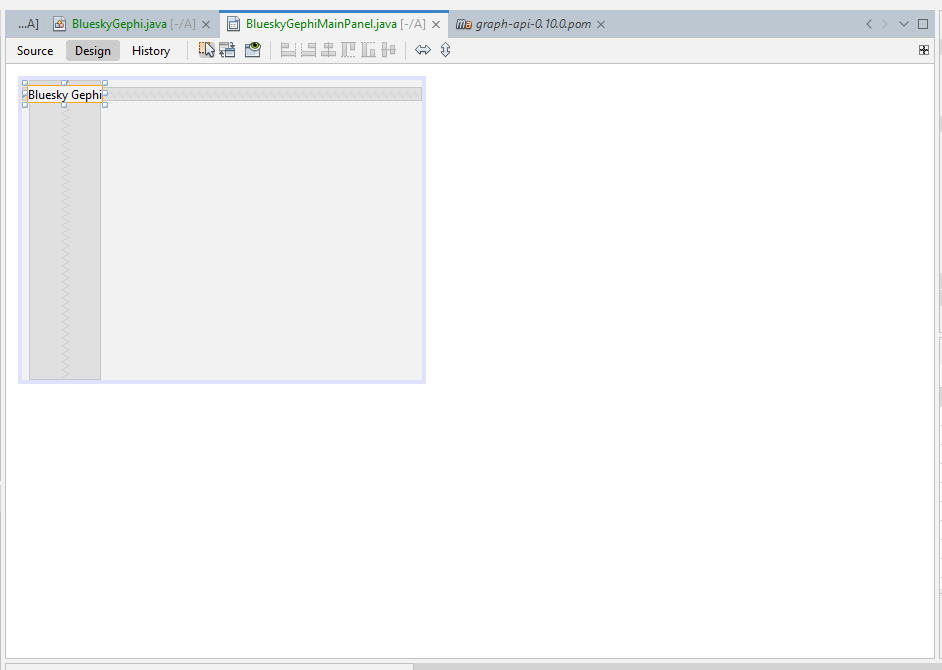Open the BlueskyGephi.java tab
Image resolution: width=942 pixels, height=670 pixels.
[119, 24]
